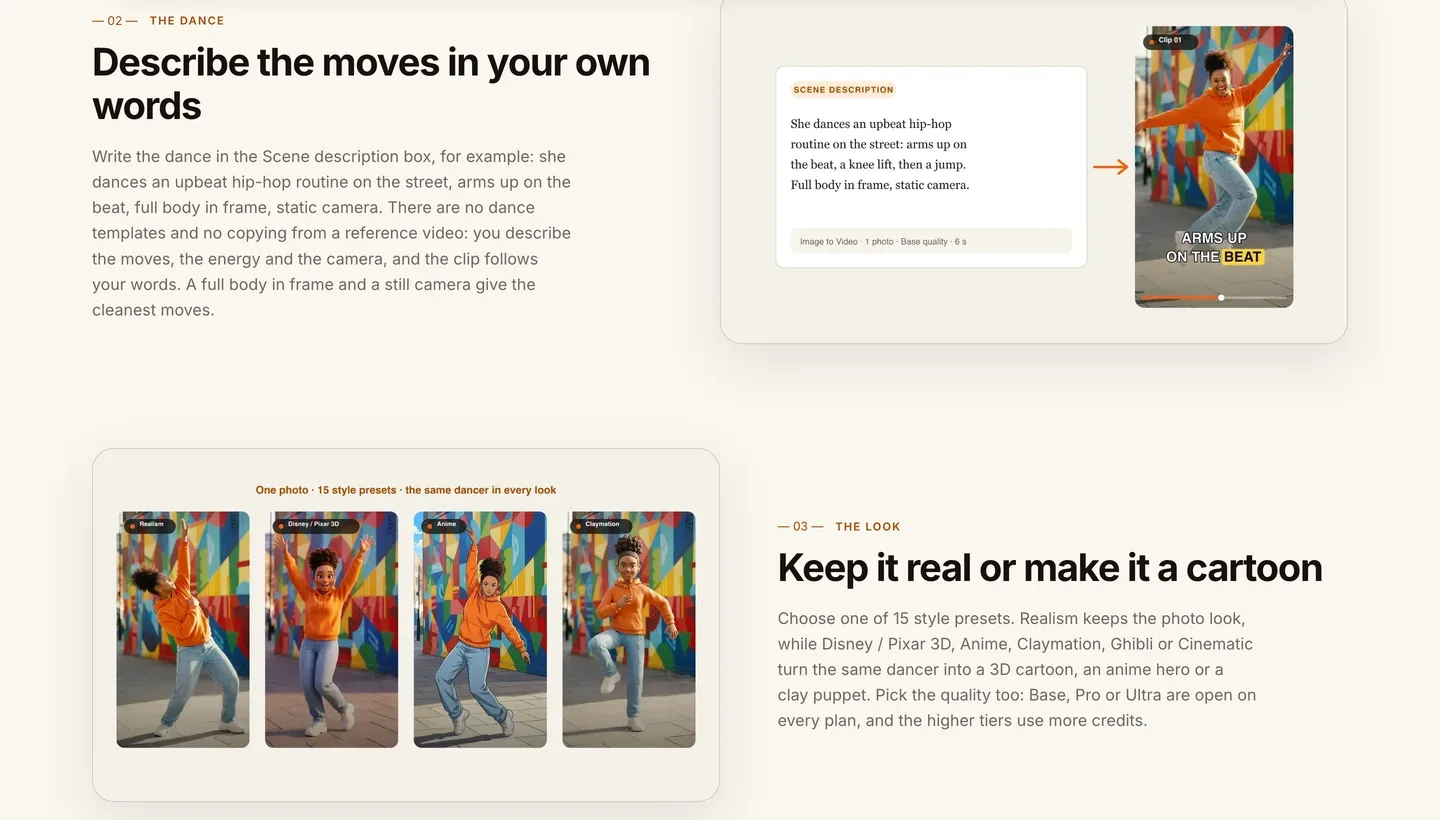Select the Realism style preset thumbnail

coord(183,630)
